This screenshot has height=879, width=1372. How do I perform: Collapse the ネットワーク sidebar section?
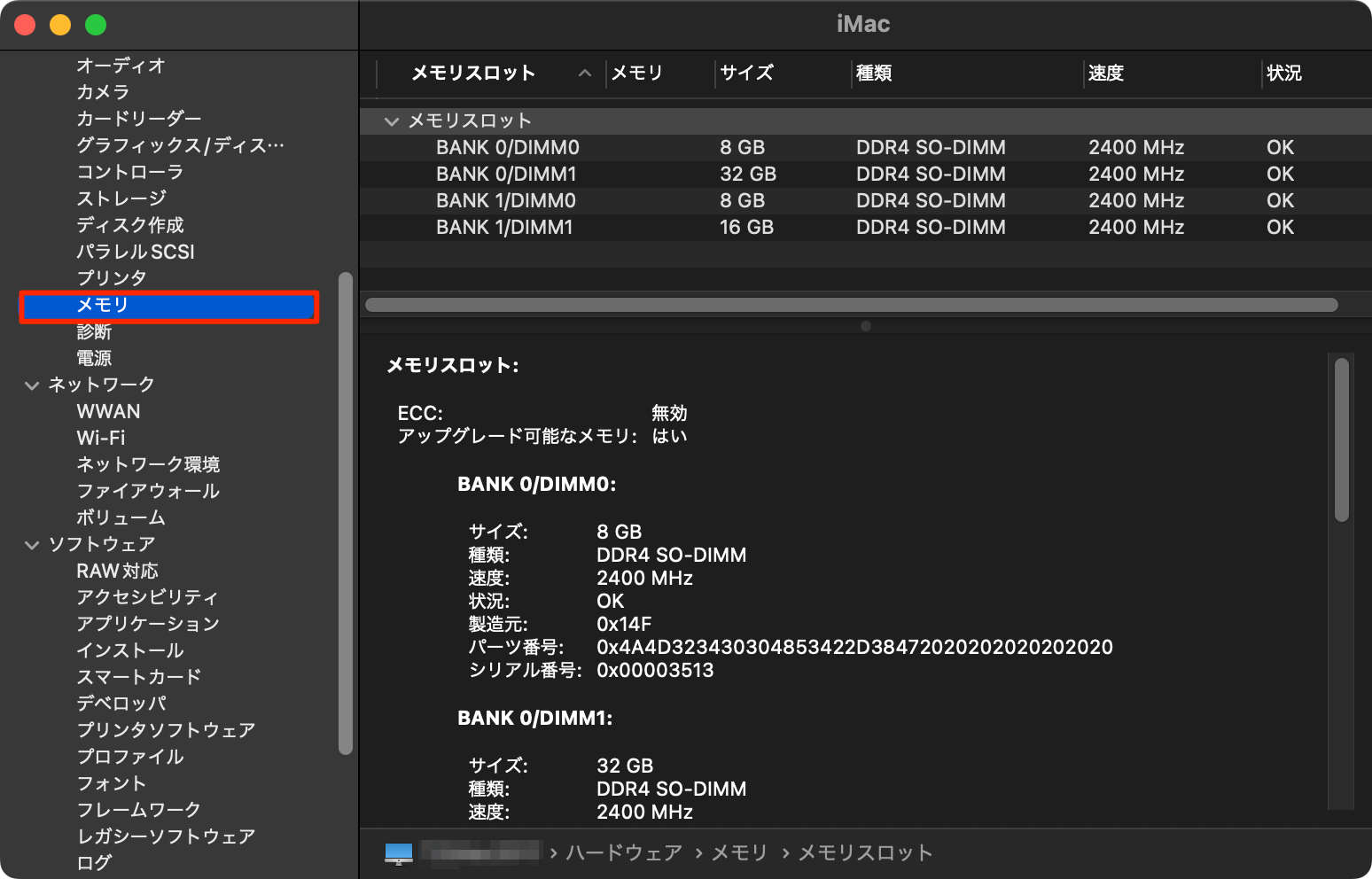click(32, 385)
